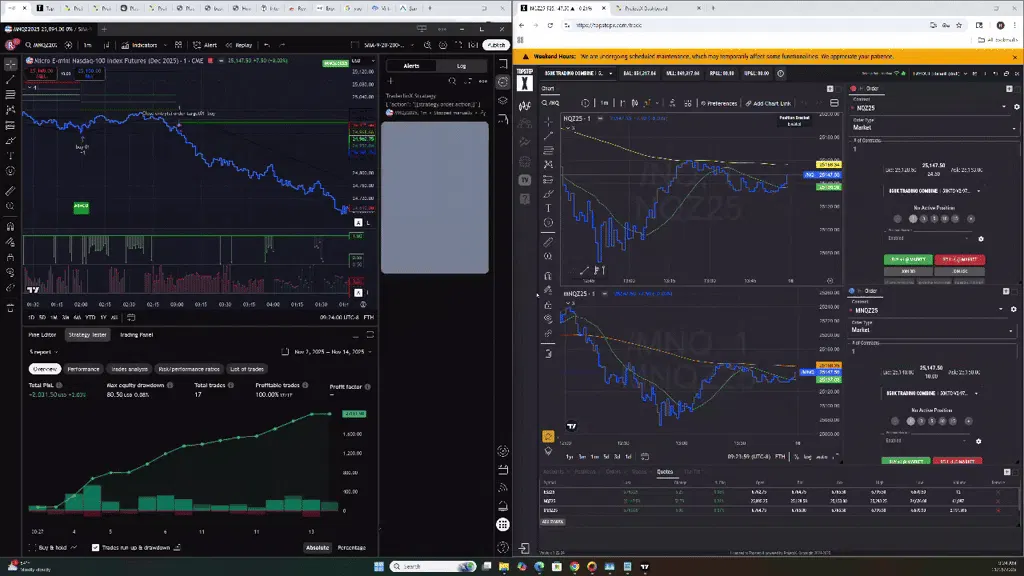Click Sell Market button for NQZ25
The image size is (1024, 576).
point(959,259)
